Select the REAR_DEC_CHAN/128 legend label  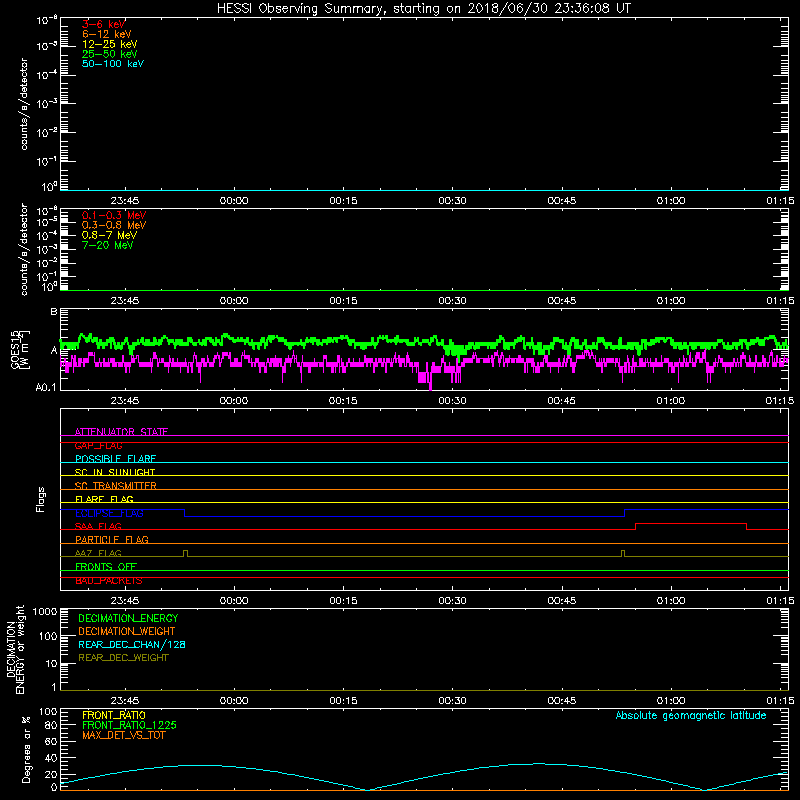point(132,644)
